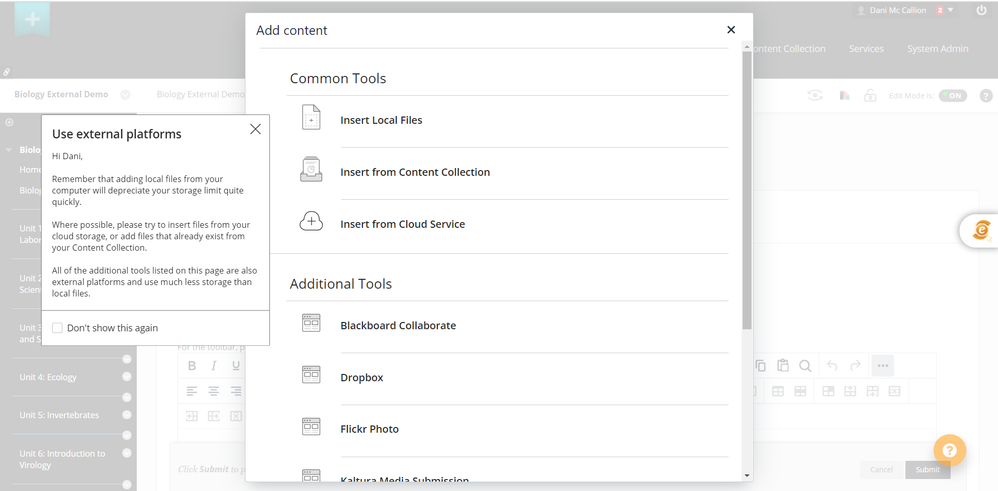Viewport: 998px width, 491px height.
Task: Open Unit 5: Invertebrates in course menu
Action: (59, 415)
